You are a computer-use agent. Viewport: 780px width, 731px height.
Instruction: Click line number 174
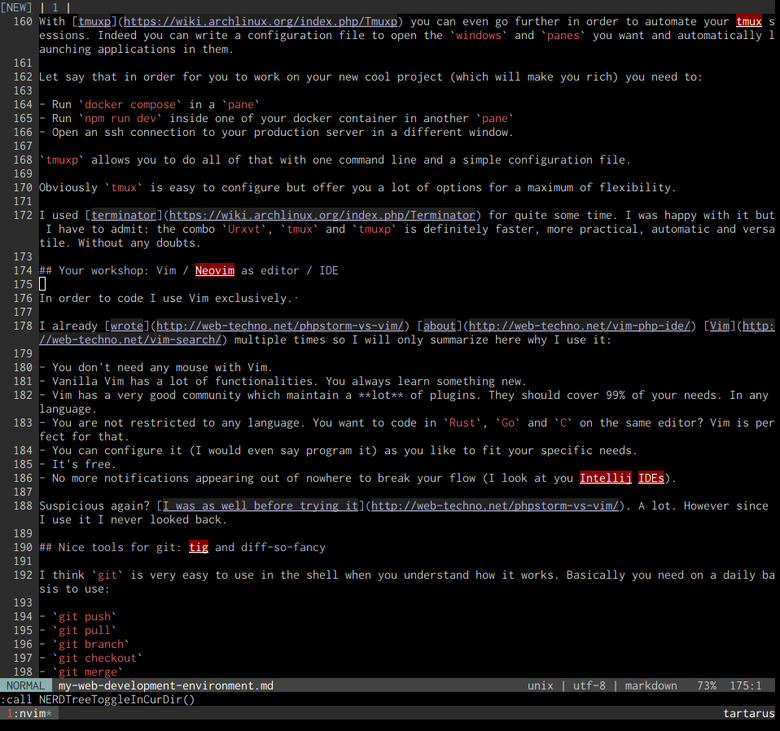tap(22, 270)
